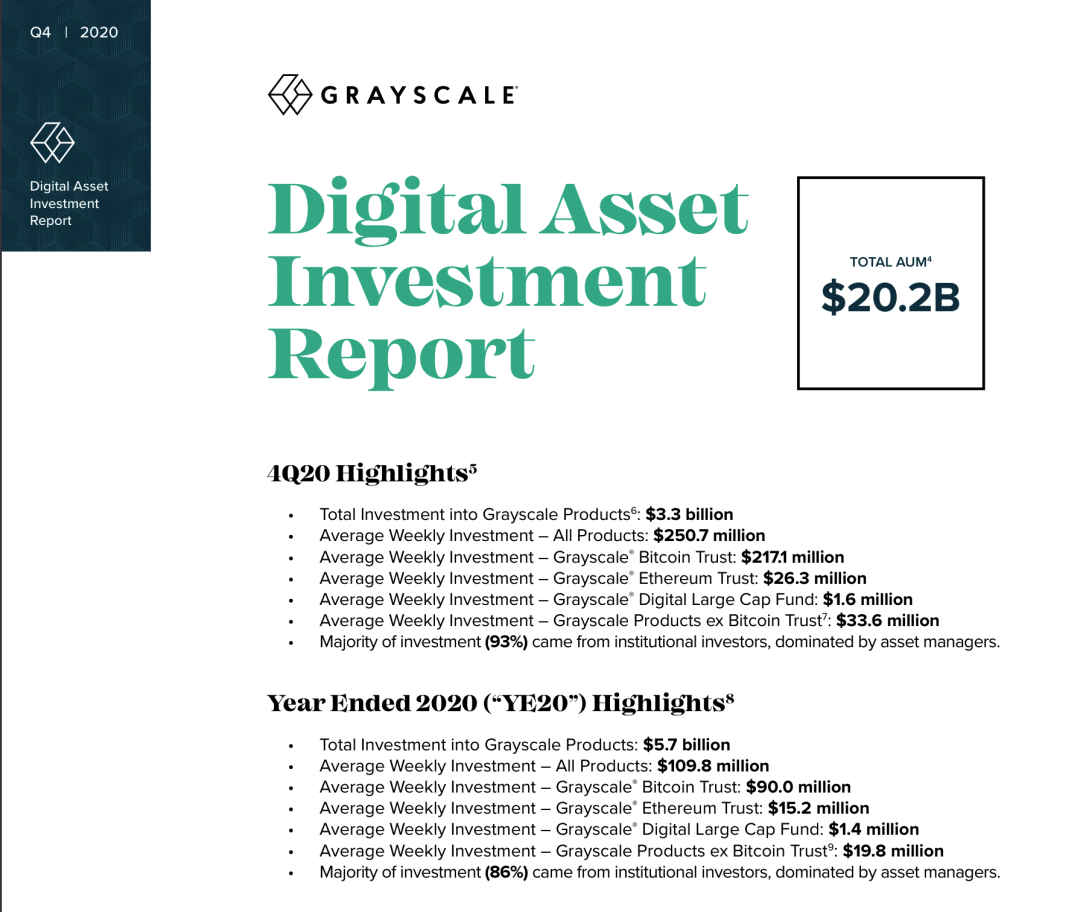This screenshot has width=1080, height=912.
Task: Select the $3.3 billion total investment figure
Action: point(689,515)
